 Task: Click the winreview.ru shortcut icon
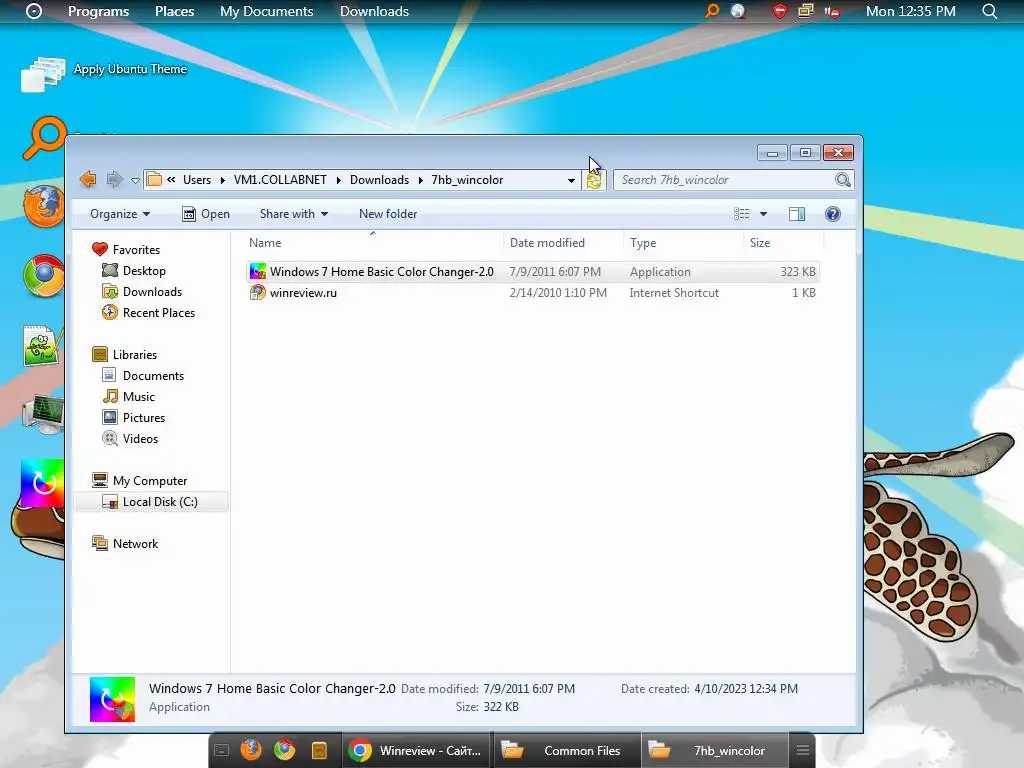(258, 293)
